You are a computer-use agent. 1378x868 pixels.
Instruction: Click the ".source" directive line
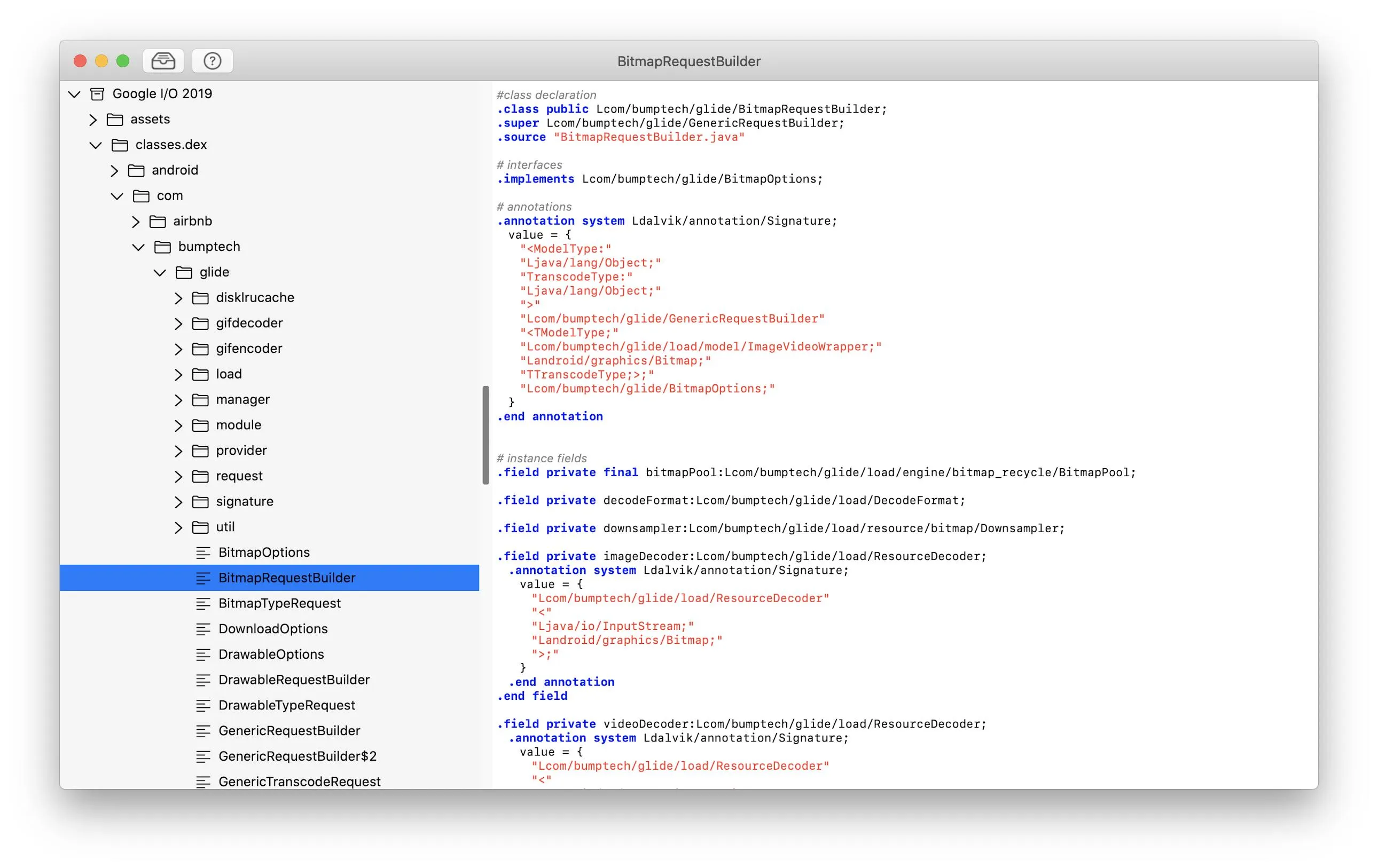click(x=620, y=137)
